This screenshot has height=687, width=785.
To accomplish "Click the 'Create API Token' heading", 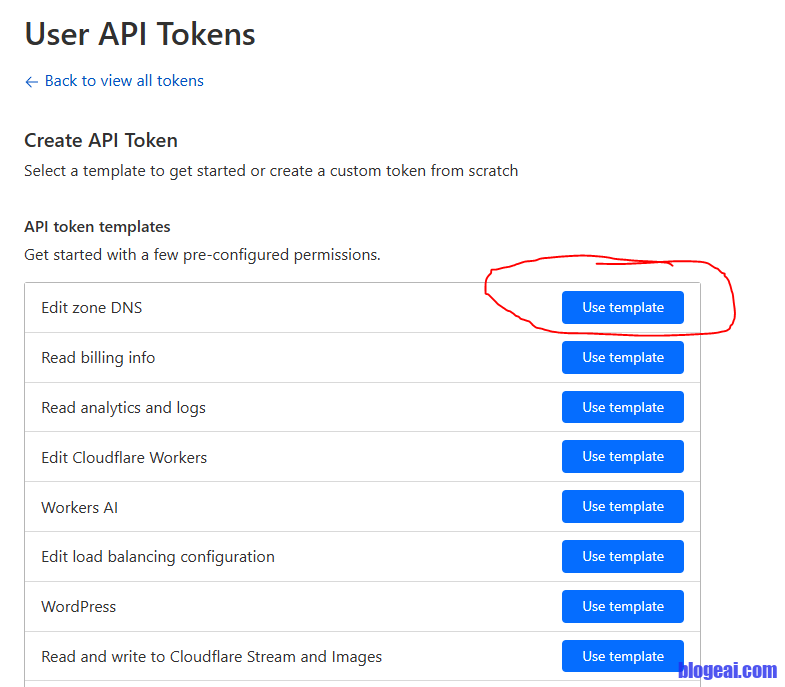I will [101, 141].
